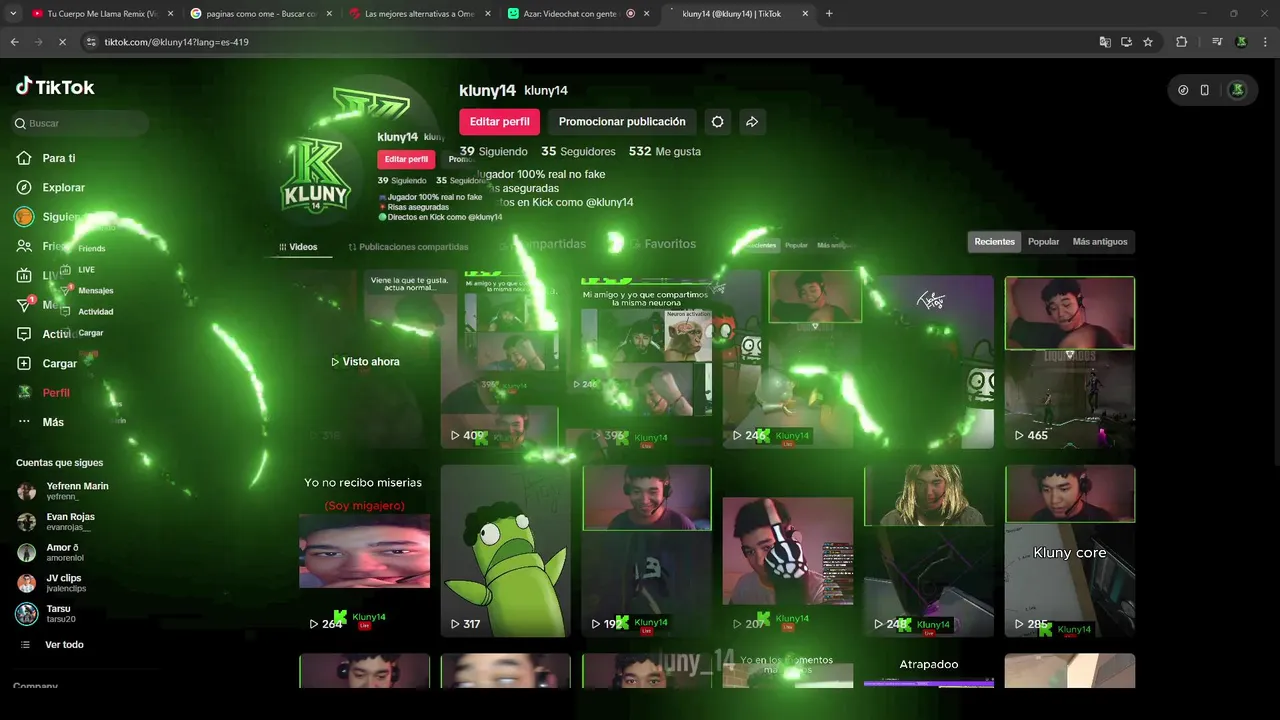The height and width of the screenshot is (720, 1280).
Task: Stop loading the page
Action: (x=62, y=42)
